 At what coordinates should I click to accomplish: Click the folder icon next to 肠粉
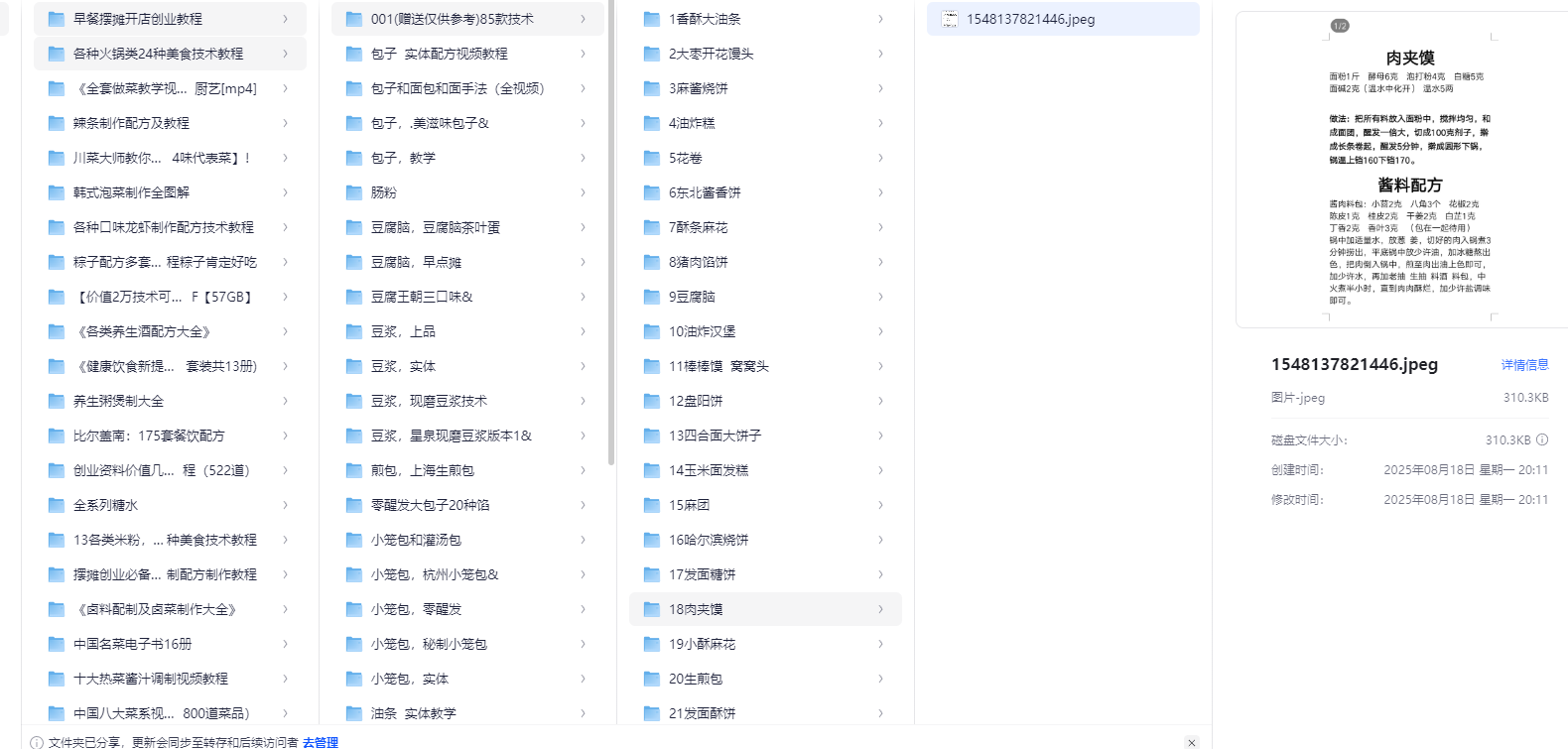click(354, 192)
